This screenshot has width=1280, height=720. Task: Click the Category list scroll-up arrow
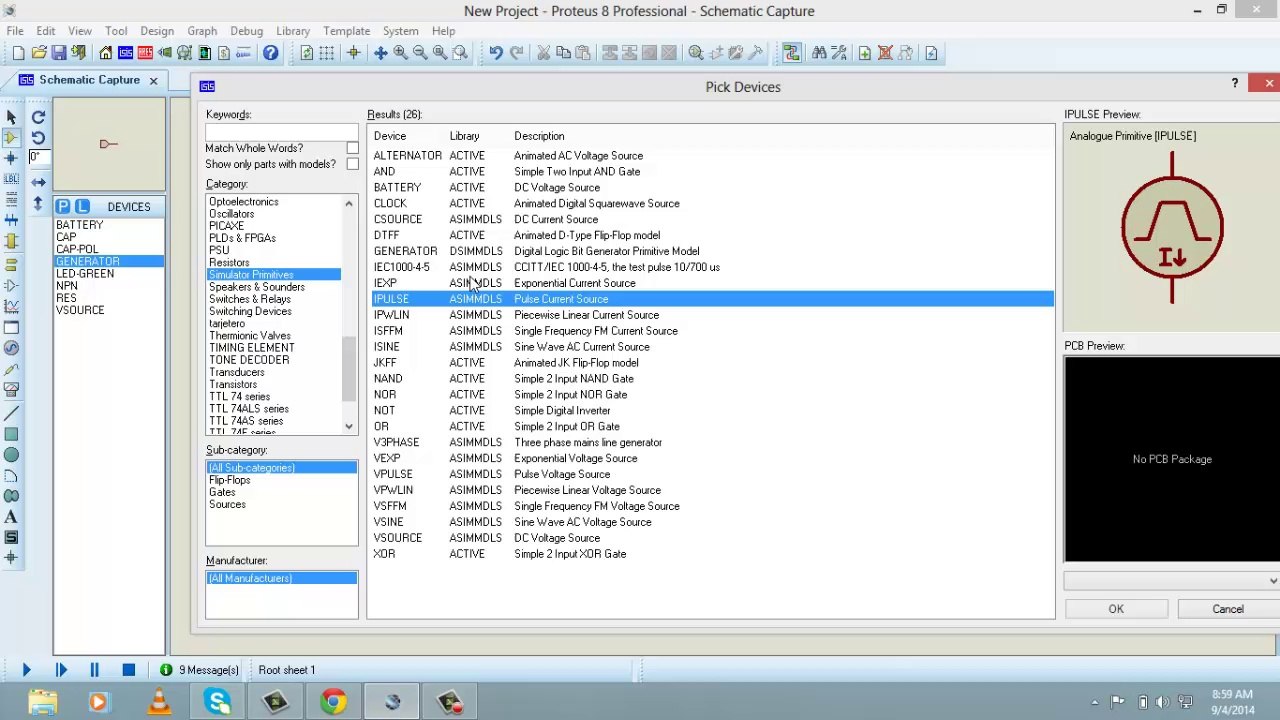pos(349,204)
